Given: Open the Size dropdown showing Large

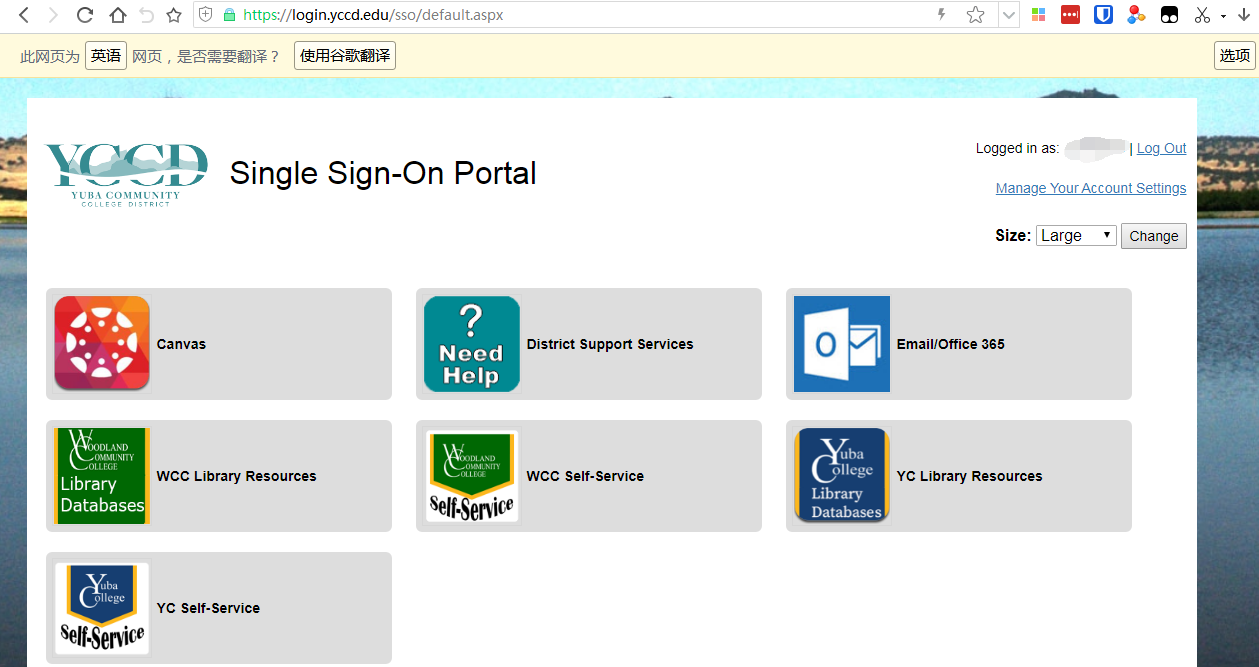Looking at the screenshot, I should click(x=1076, y=235).
